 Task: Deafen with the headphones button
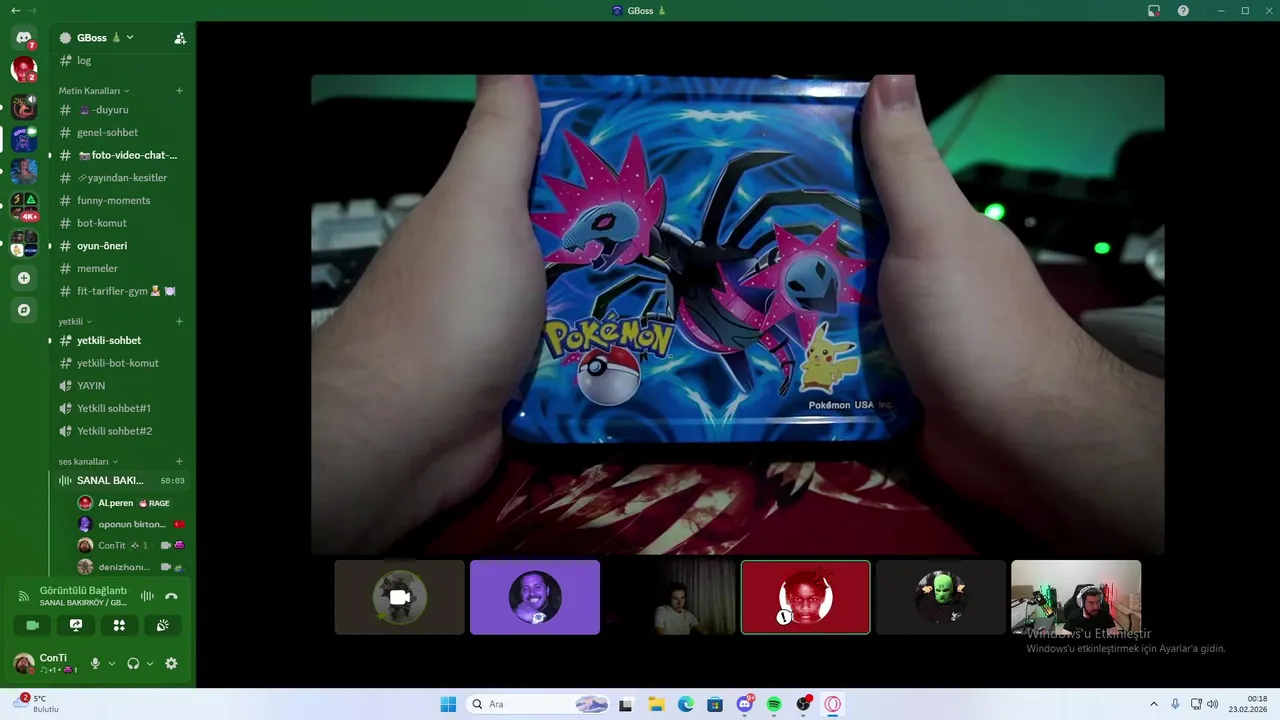point(133,663)
